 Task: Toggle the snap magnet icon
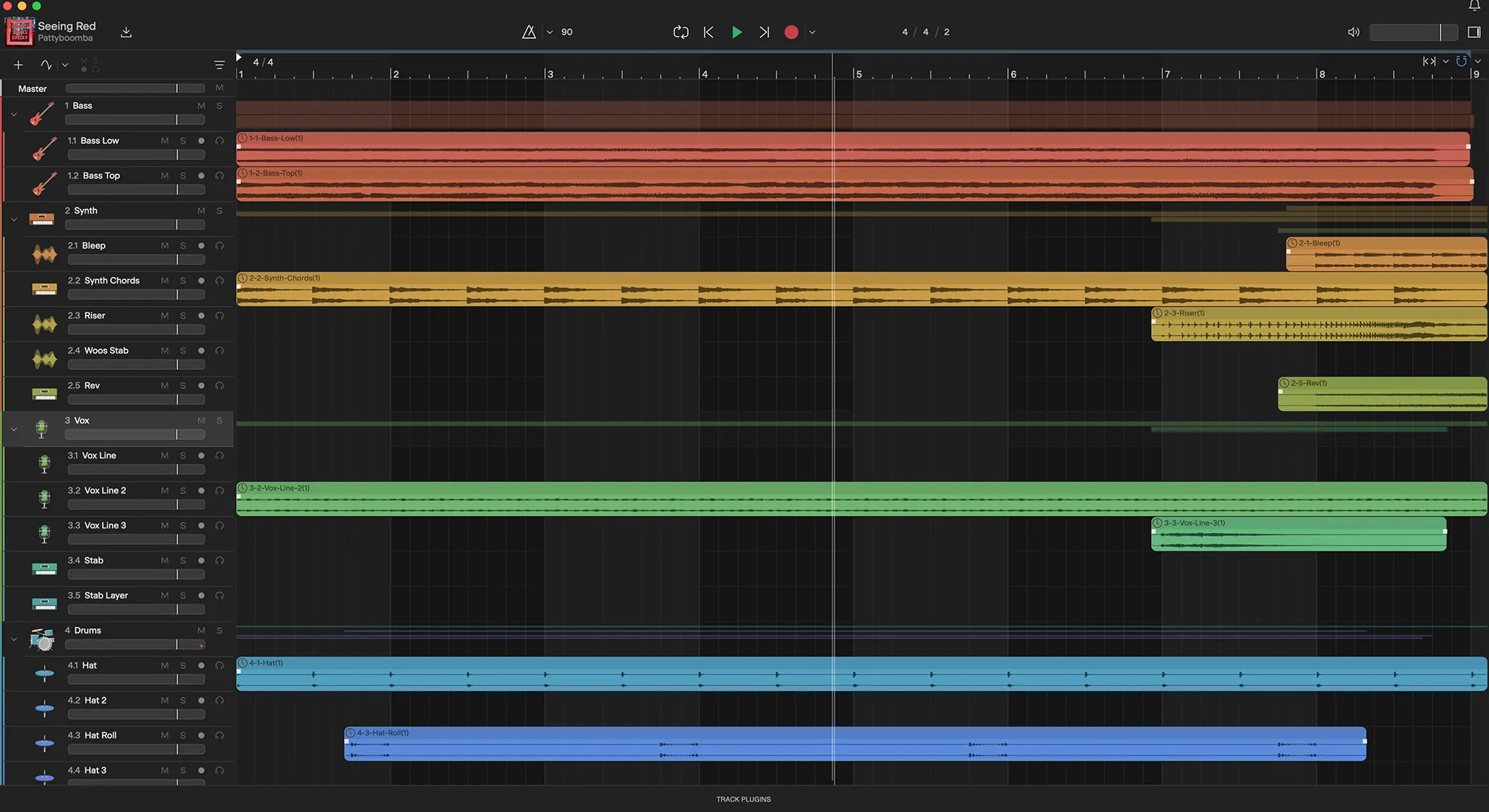tap(1461, 61)
